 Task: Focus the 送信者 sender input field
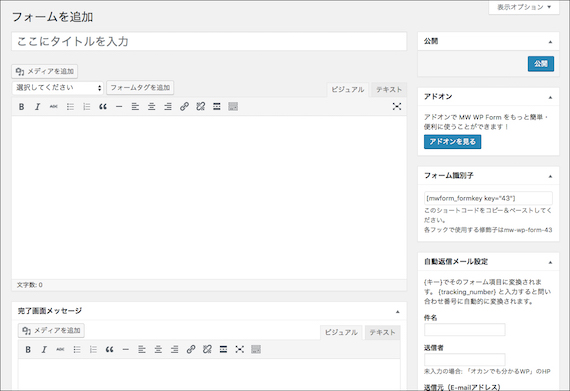(x=465, y=359)
